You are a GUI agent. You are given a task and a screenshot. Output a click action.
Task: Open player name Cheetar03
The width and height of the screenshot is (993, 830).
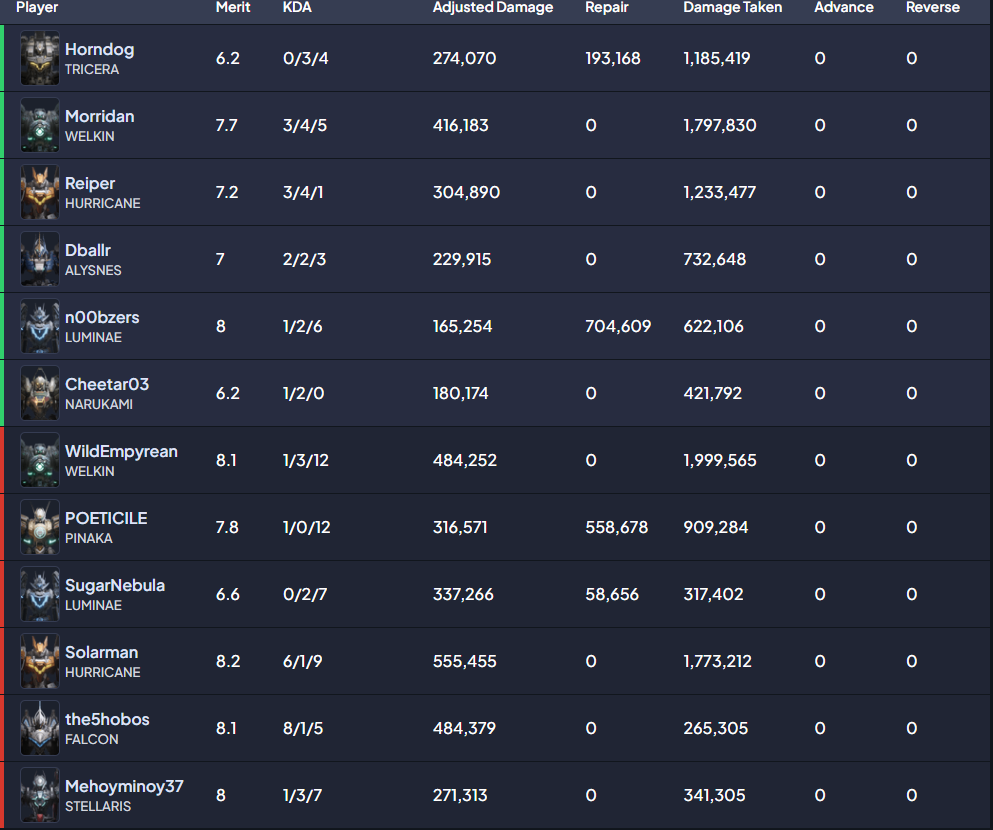click(x=107, y=385)
